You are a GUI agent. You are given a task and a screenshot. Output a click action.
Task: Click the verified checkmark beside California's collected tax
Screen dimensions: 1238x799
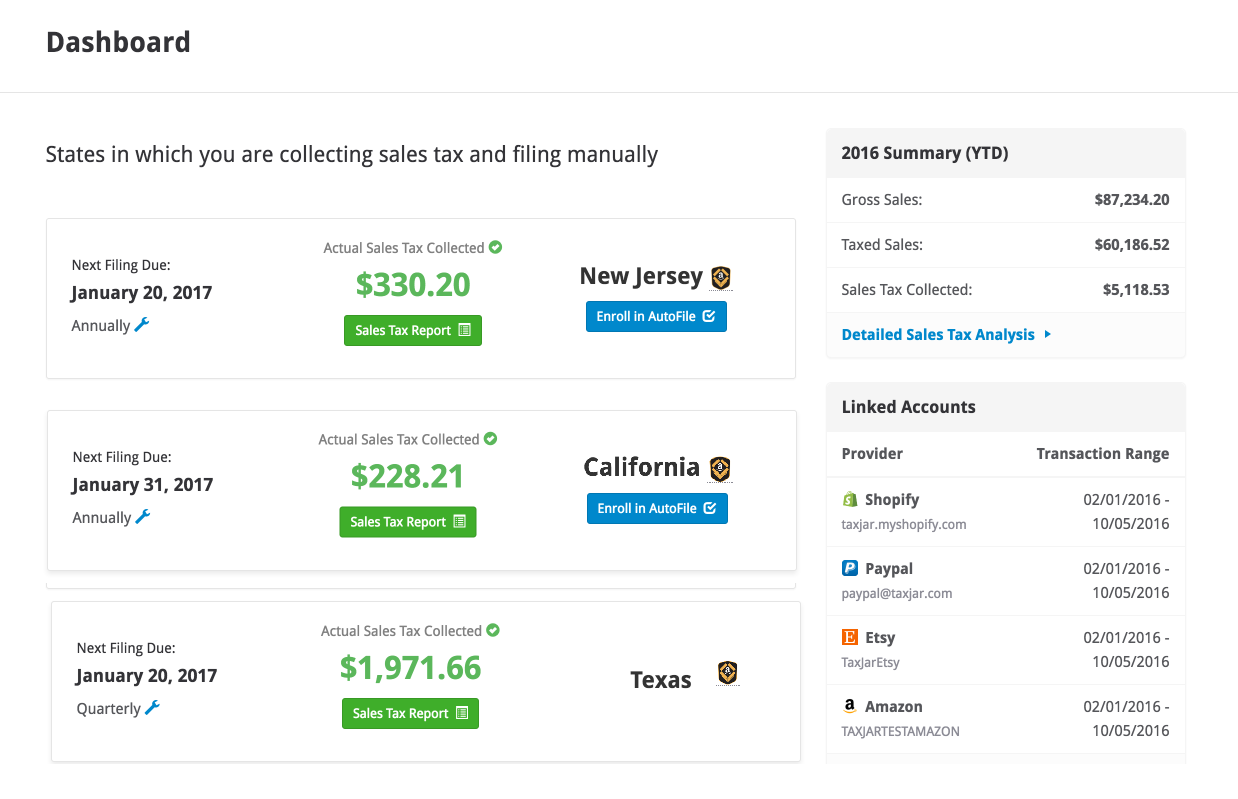pos(491,439)
